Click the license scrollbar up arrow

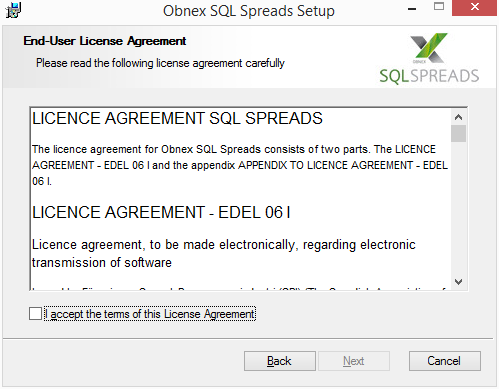[x=459, y=117]
